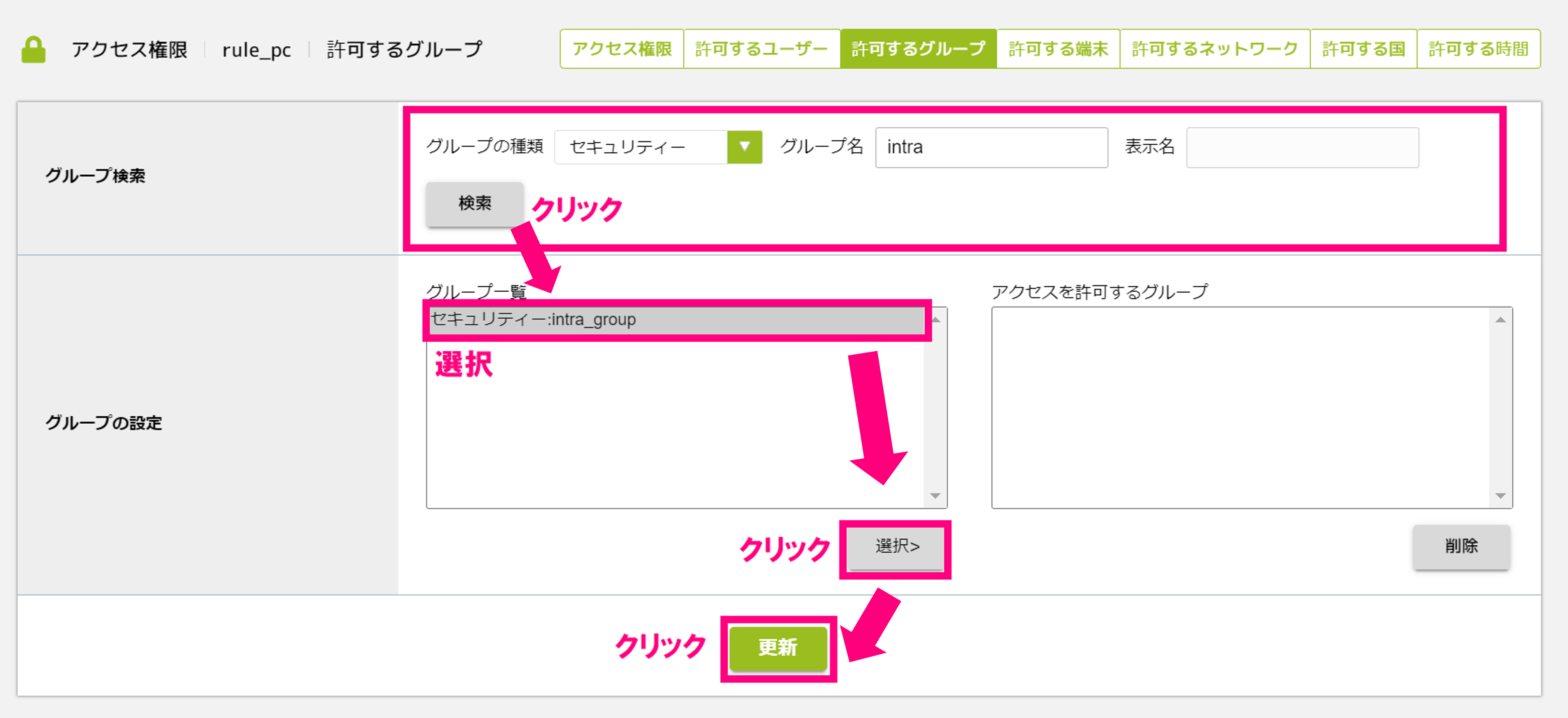Click the 許可するグループ breadcrumb title

point(405,49)
